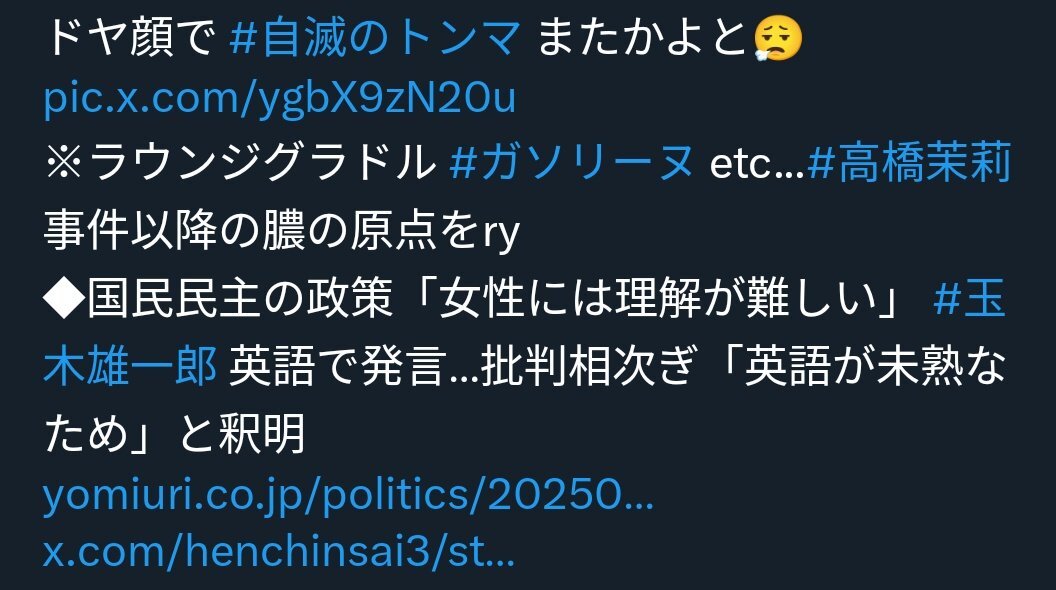Viewport: 1056px width, 590px height.
Task: Open the x.com/henchinsai3 status link
Action: pyautogui.click(x=279, y=550)
